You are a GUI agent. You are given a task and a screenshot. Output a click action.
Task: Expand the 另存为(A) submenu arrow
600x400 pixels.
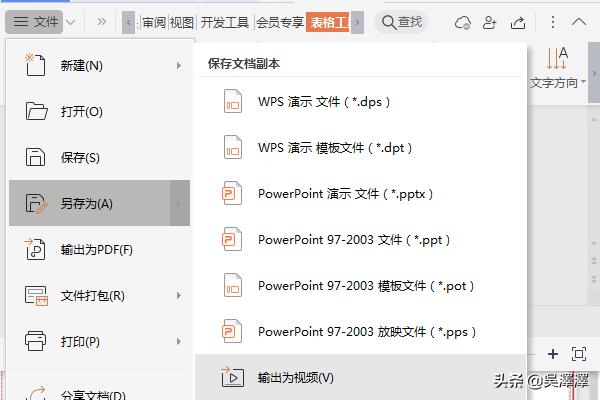tap(179, 203)
